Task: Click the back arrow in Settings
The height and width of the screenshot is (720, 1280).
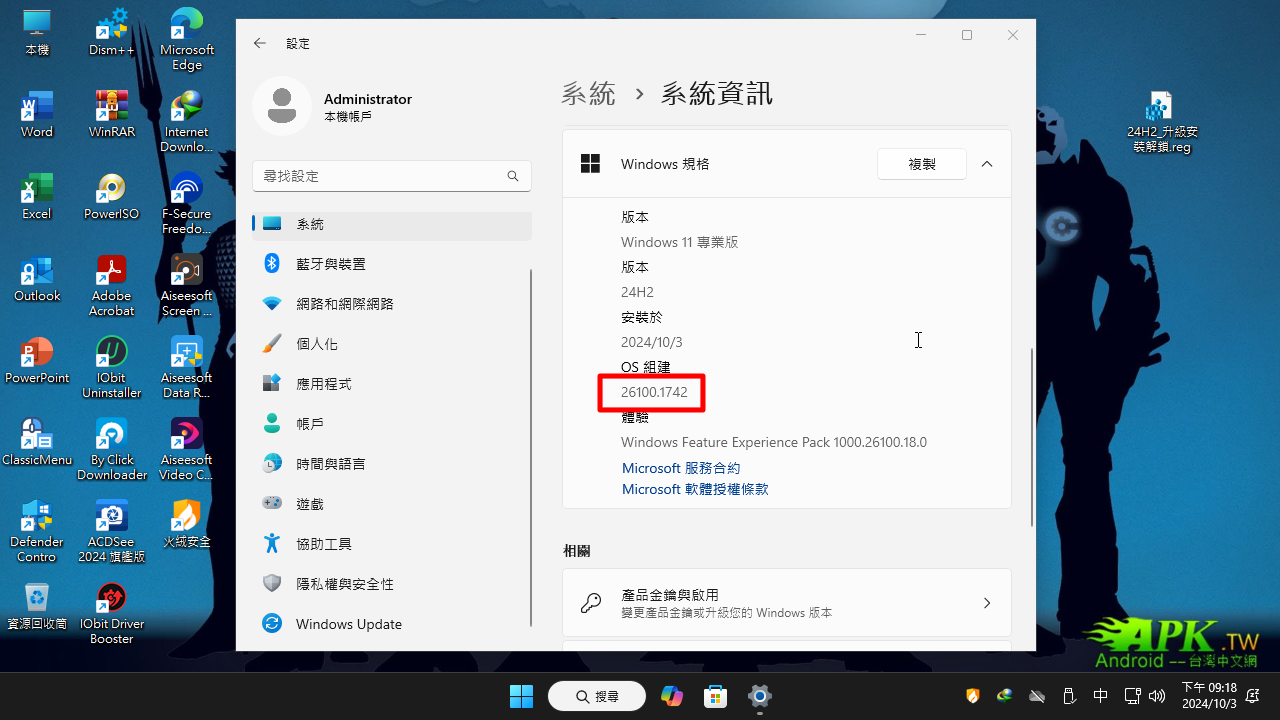Action: pos(260,43)
